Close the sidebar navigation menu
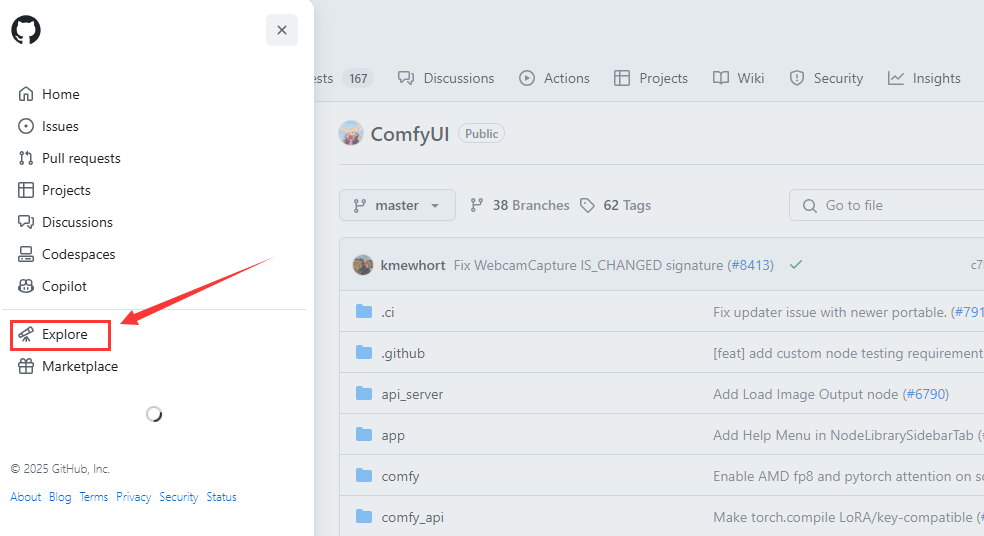The height and width of the screenshot is (536, 984). [x=282, y=30]
